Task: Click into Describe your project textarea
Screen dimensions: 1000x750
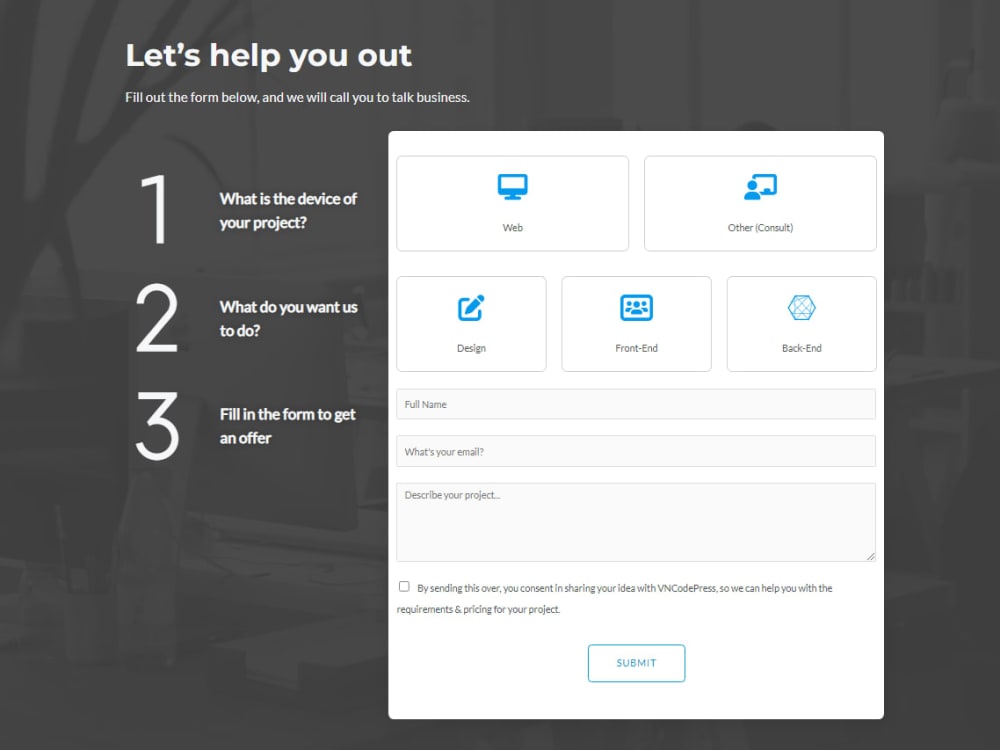Action: [636, 522]
